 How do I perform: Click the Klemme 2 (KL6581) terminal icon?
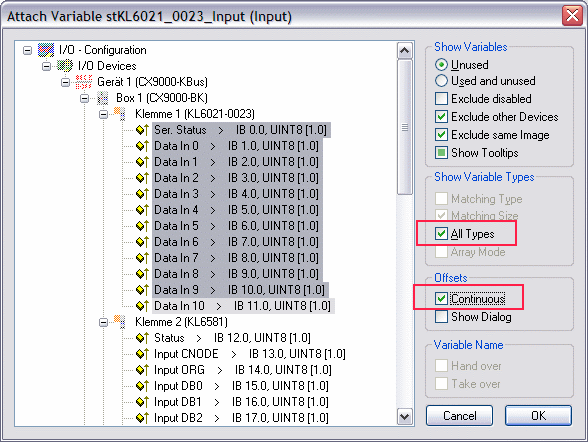120,322
